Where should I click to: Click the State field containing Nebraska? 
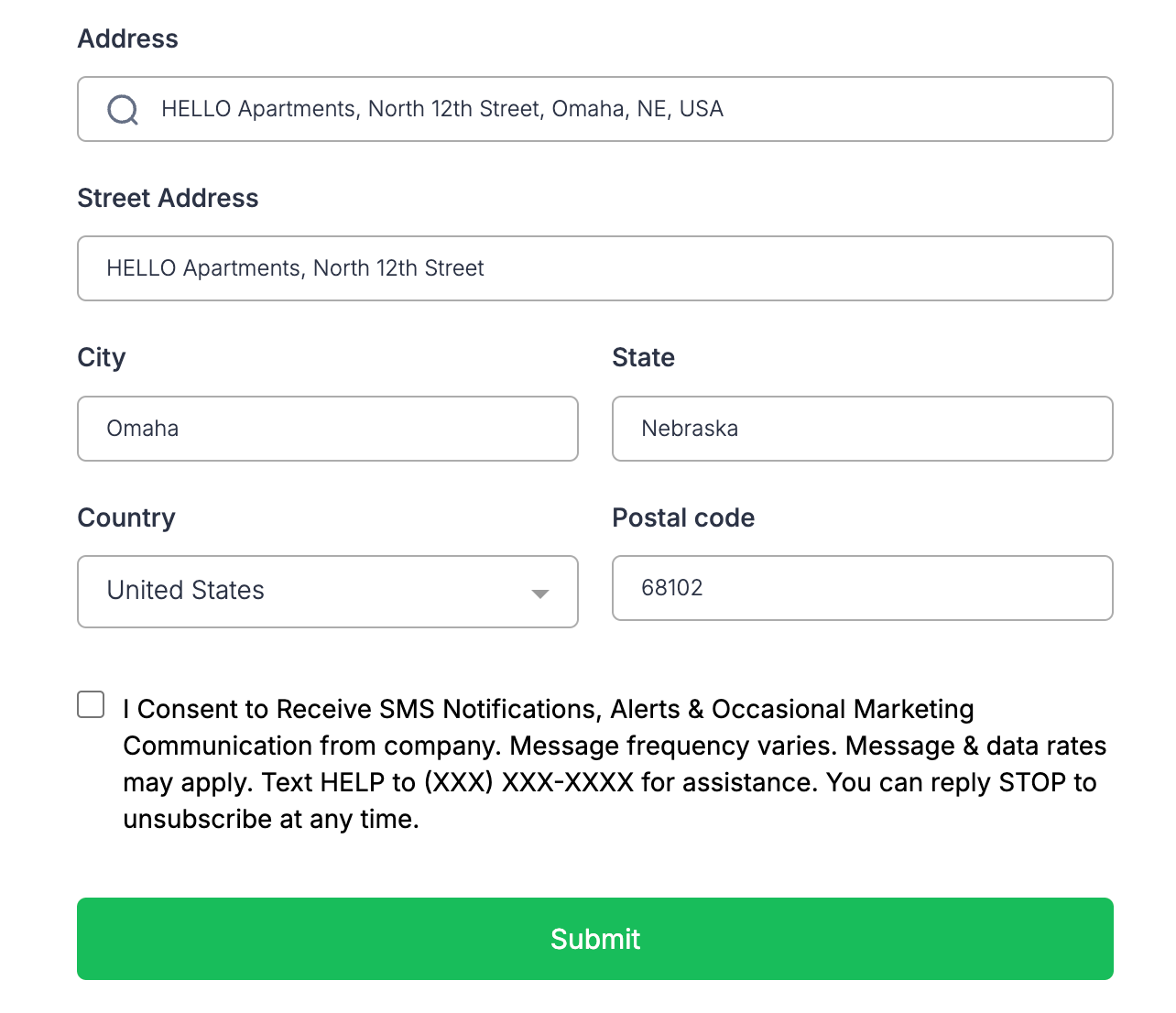pos(862,429)
